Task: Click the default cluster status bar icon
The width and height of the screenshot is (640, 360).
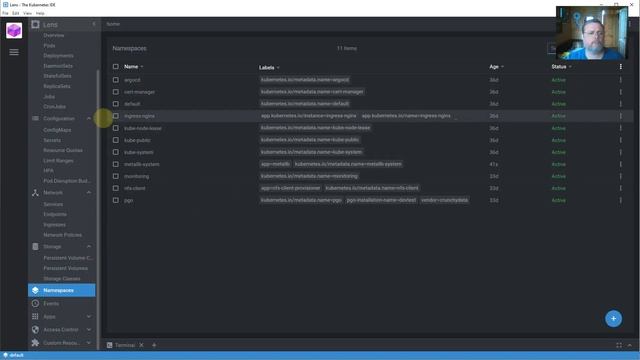Action: [x=5, y=356]
